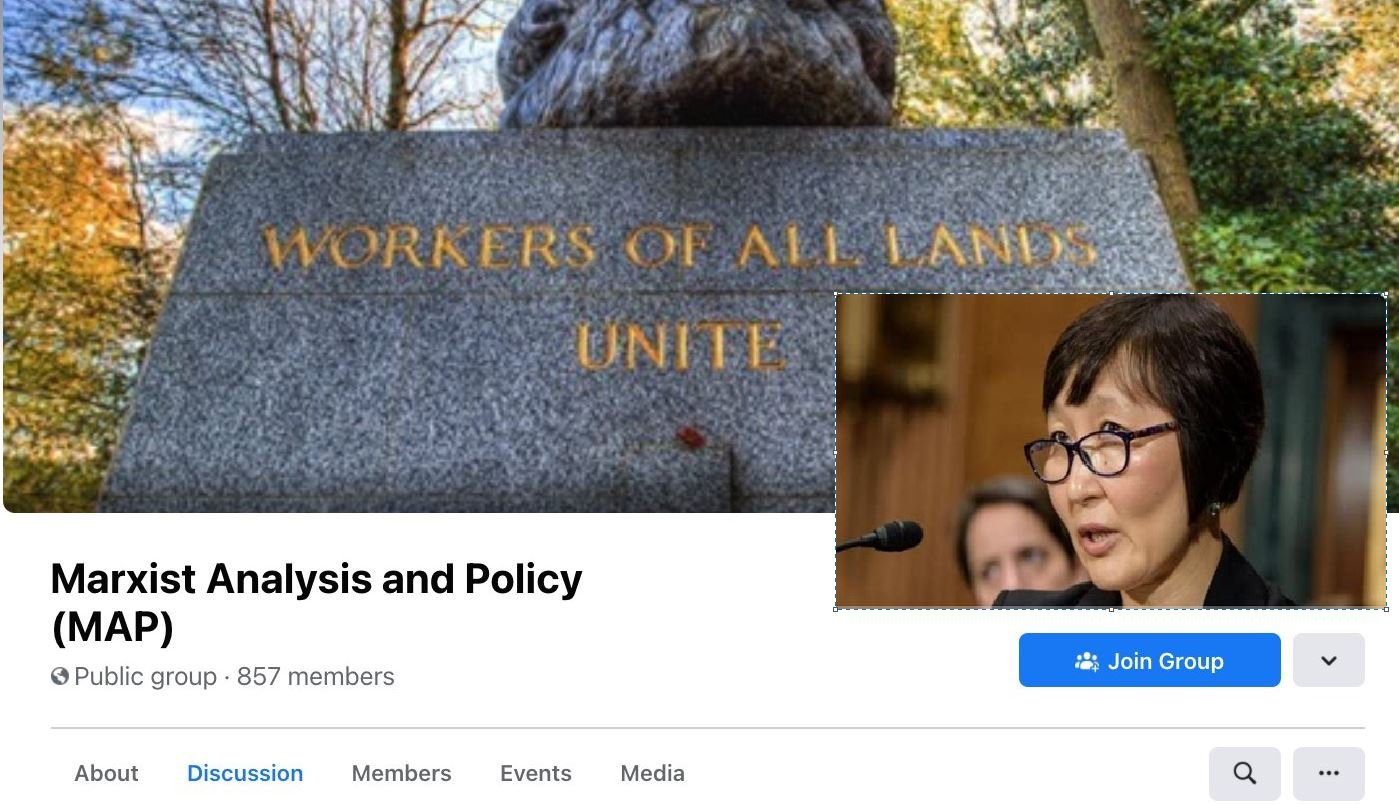The height and width of the screenshot is (804, 1399).
Task: Click the left-middle selection handle of overlaid photo
Action: coord(836,452)
